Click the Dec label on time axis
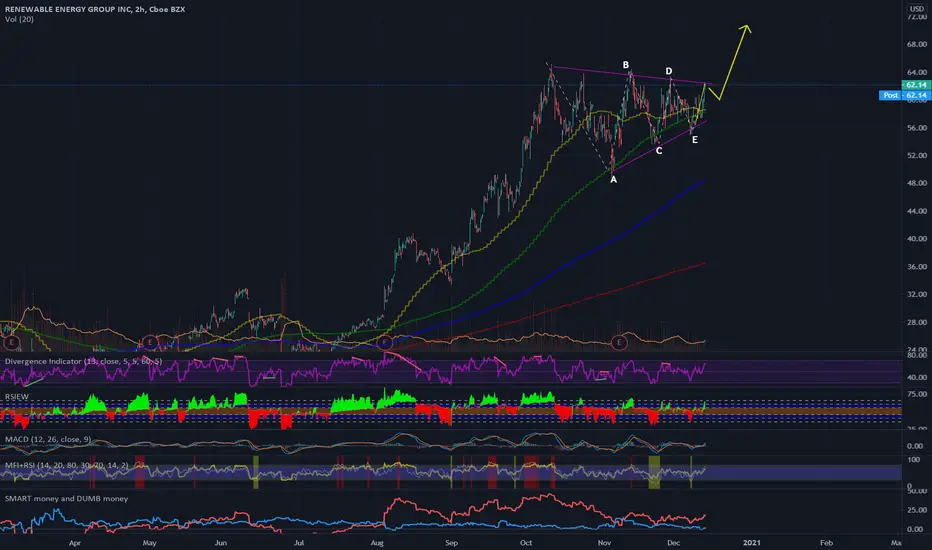 [x=673, y=543]
